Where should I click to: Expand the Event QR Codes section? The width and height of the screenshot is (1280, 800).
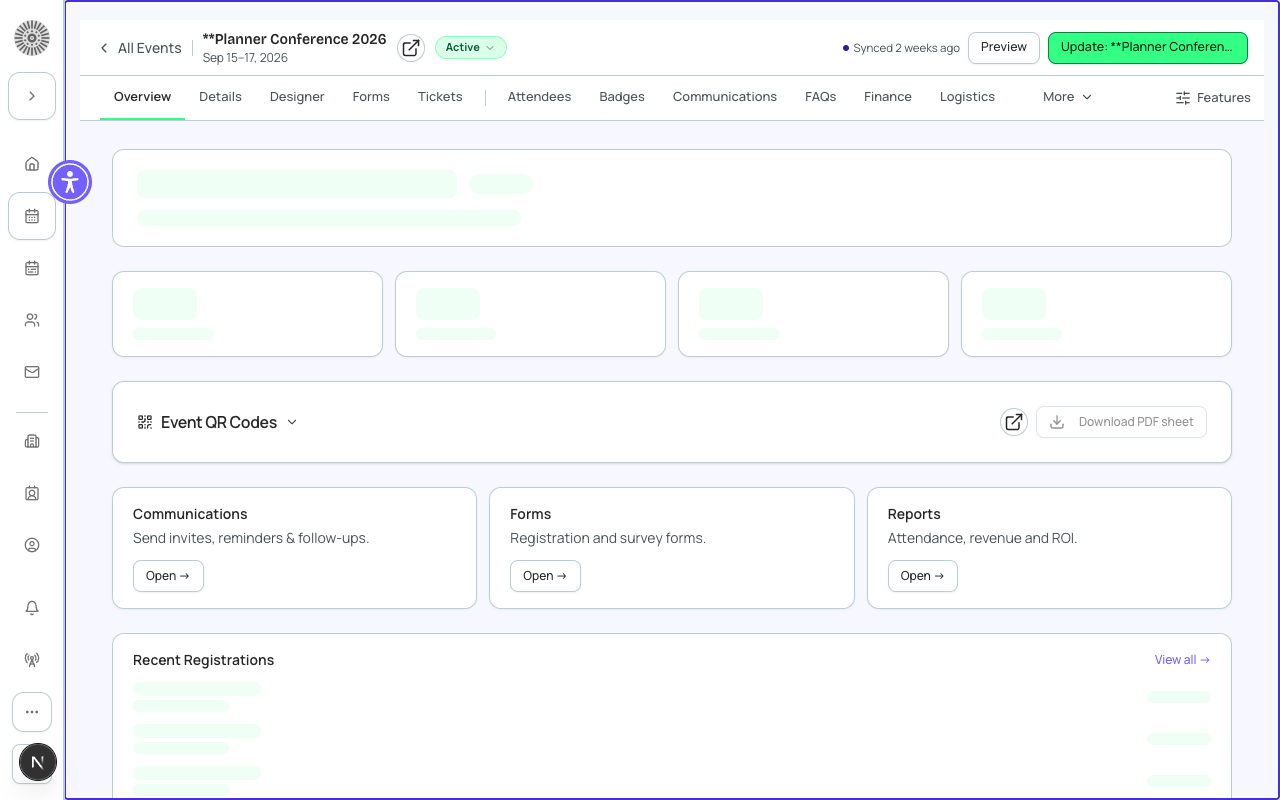point(218,422)
